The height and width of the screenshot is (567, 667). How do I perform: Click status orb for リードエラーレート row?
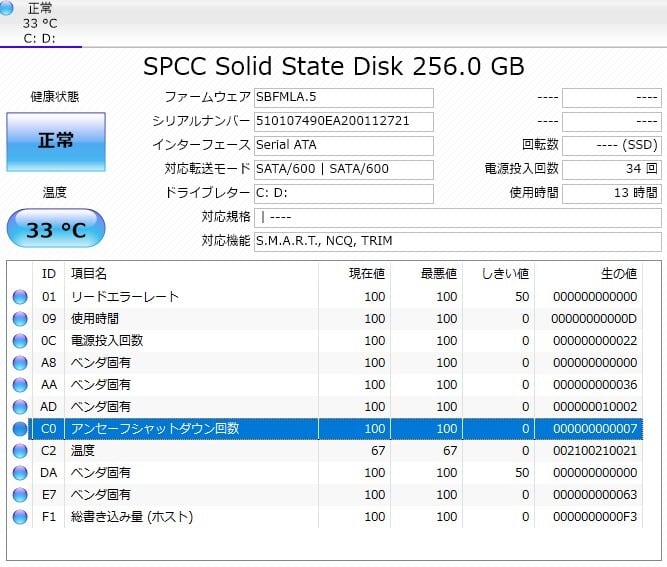(x=20, y=297)
